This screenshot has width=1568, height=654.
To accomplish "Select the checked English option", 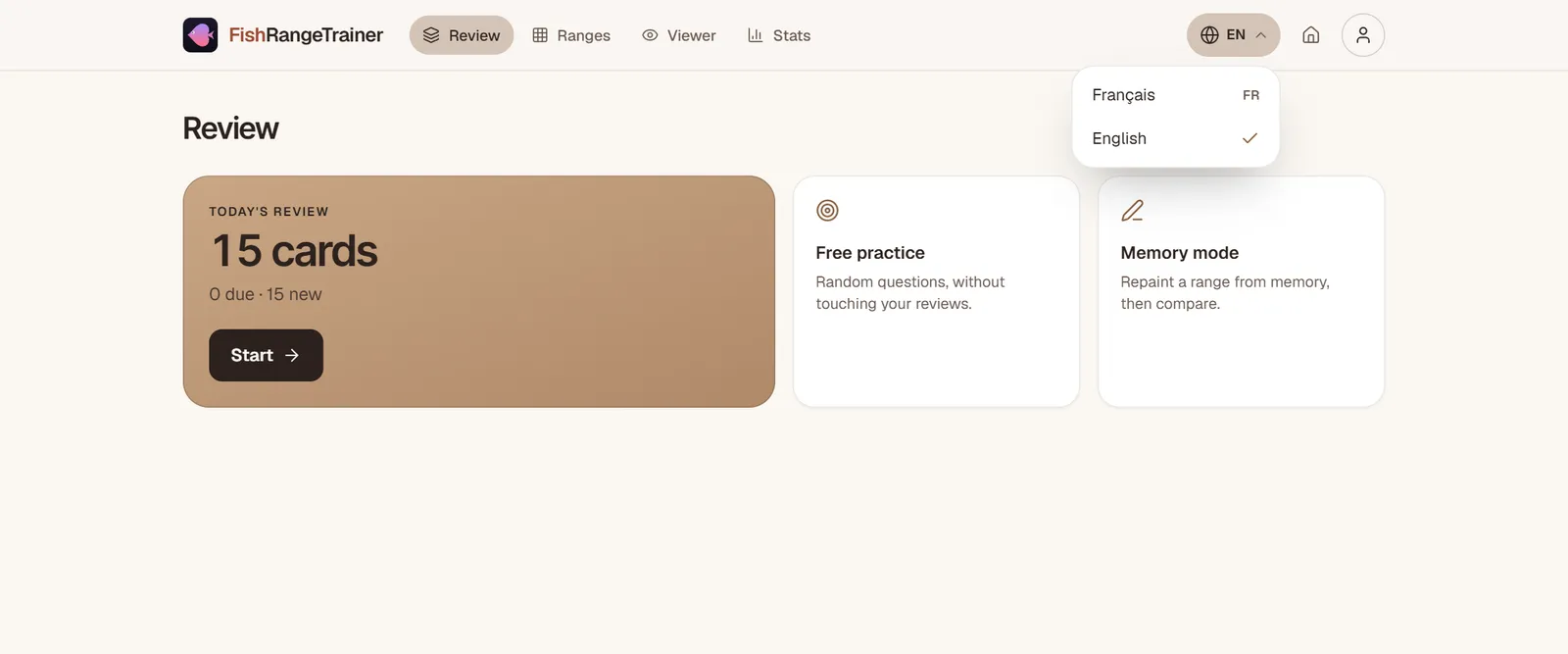I will (x=1175, y=138).
